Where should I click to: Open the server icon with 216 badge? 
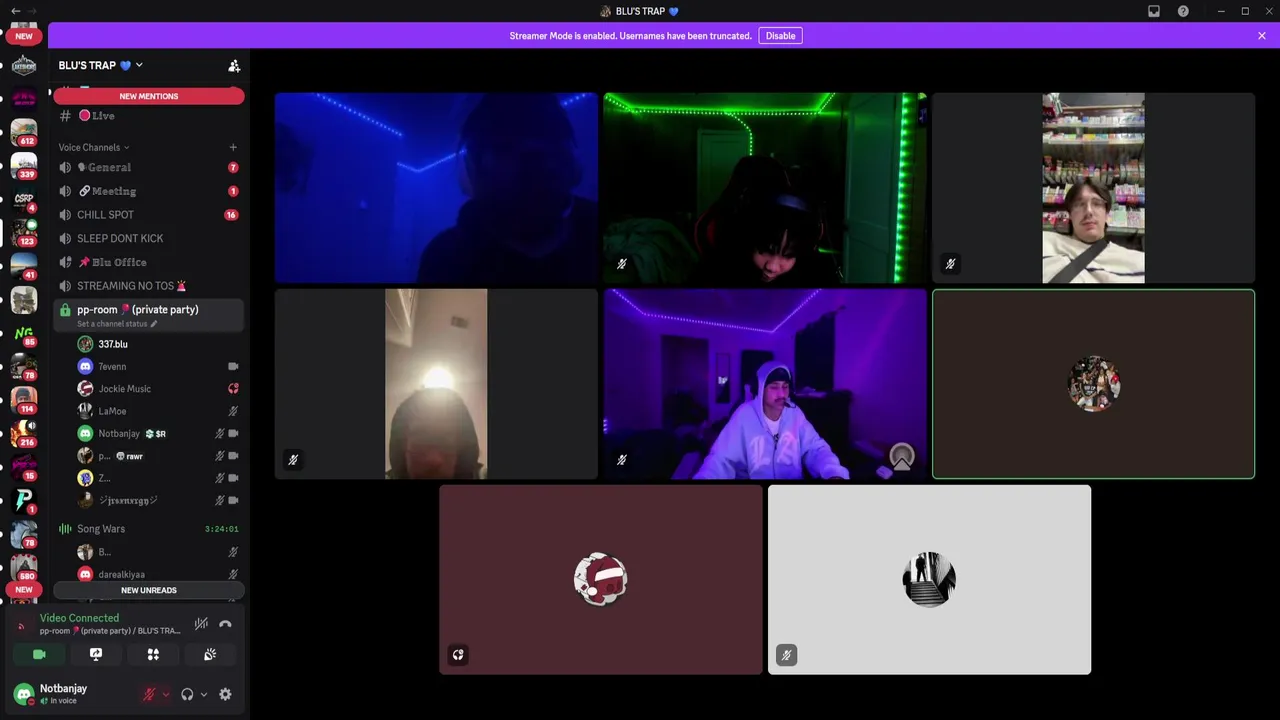[24, 434]
